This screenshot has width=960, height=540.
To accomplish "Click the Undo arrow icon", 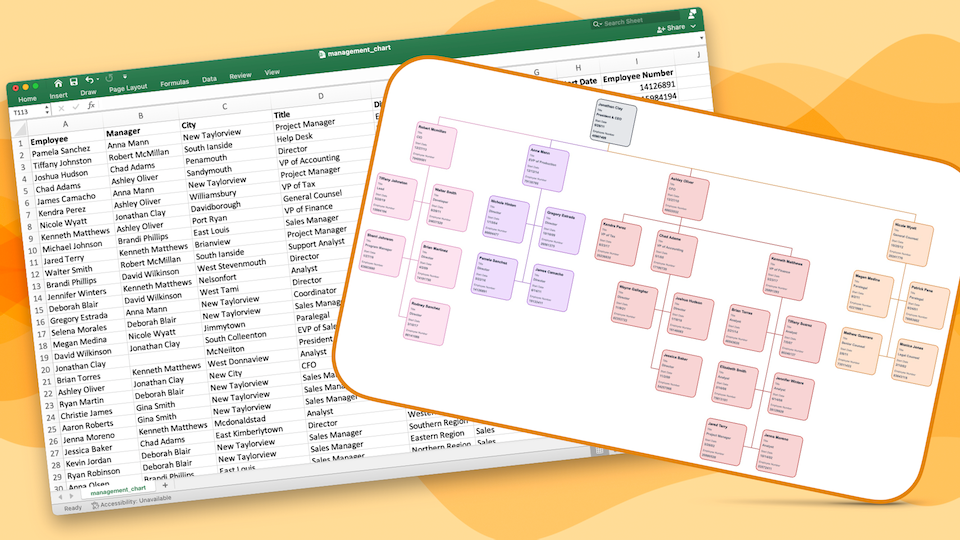I will pos(89,80).
